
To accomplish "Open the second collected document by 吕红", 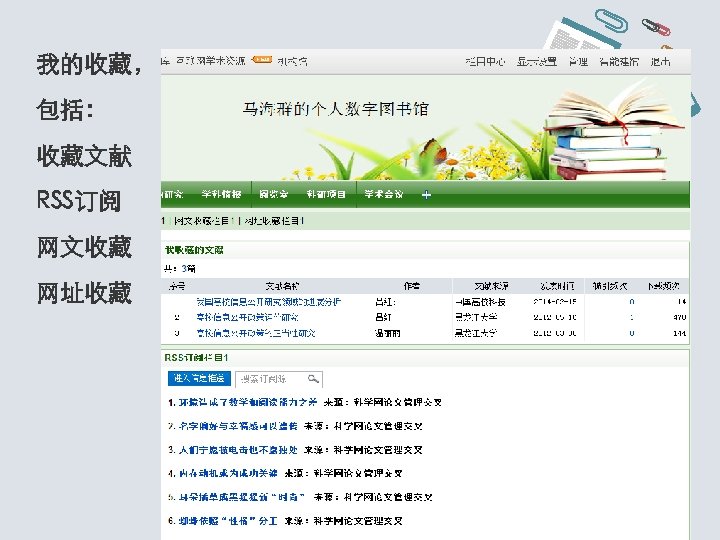I will coord(247,317).
